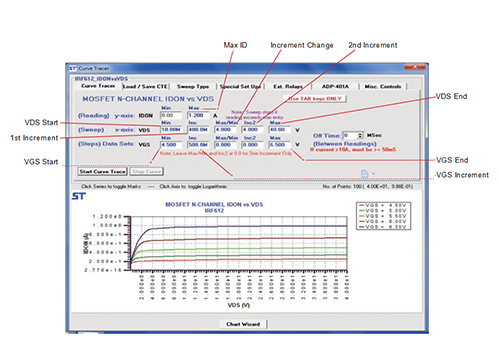500x361 pixels.
Task: Click the VDS Max field showing 40.00
Action: pos(280,130)
